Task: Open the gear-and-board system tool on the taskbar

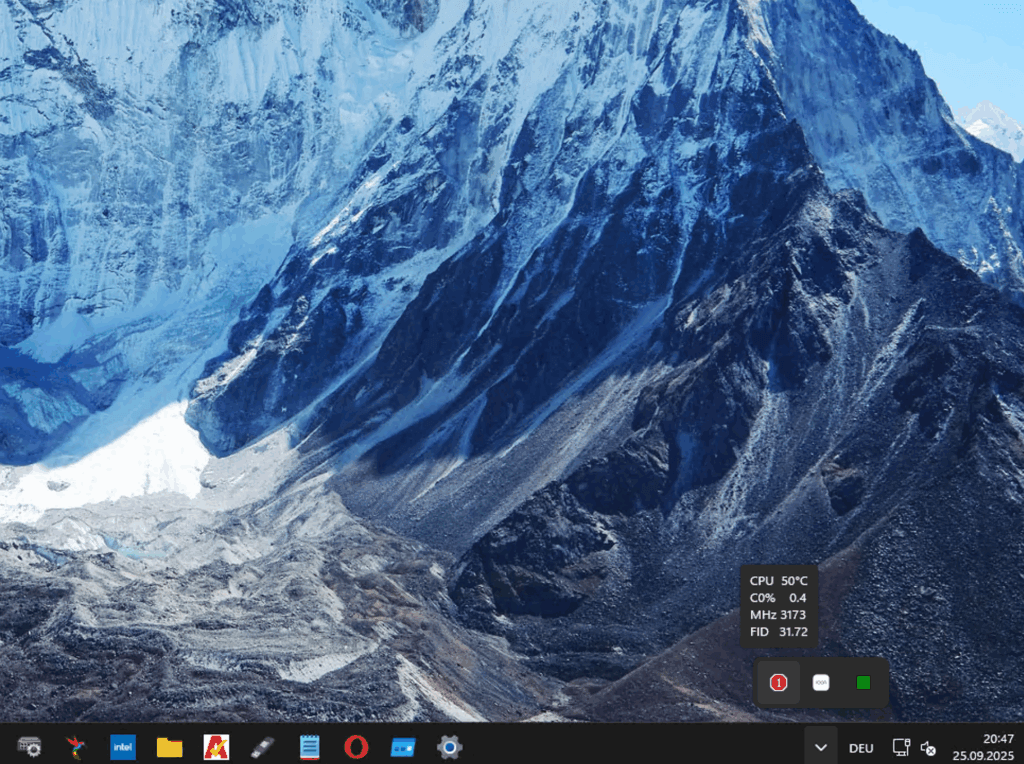Action: 29,746
